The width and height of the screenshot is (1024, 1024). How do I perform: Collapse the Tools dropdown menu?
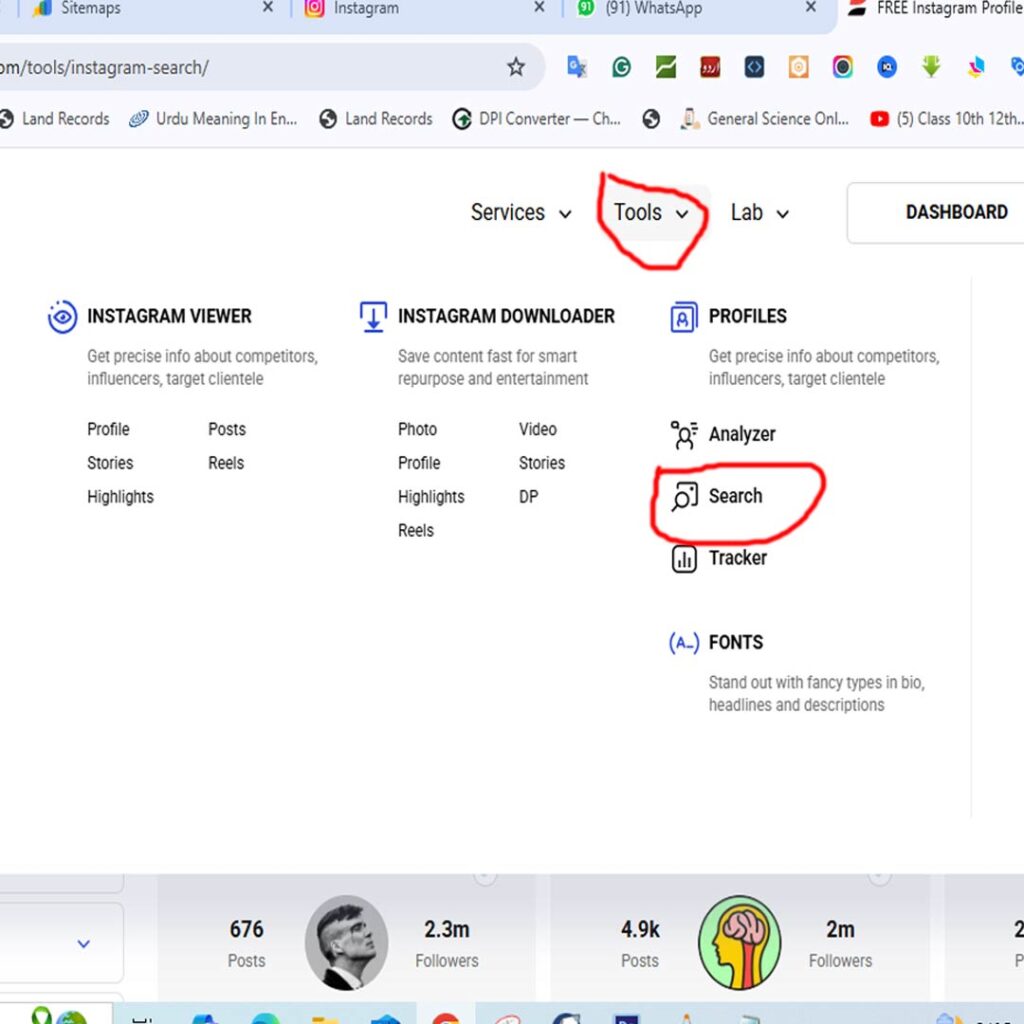[x=651, y=213]
